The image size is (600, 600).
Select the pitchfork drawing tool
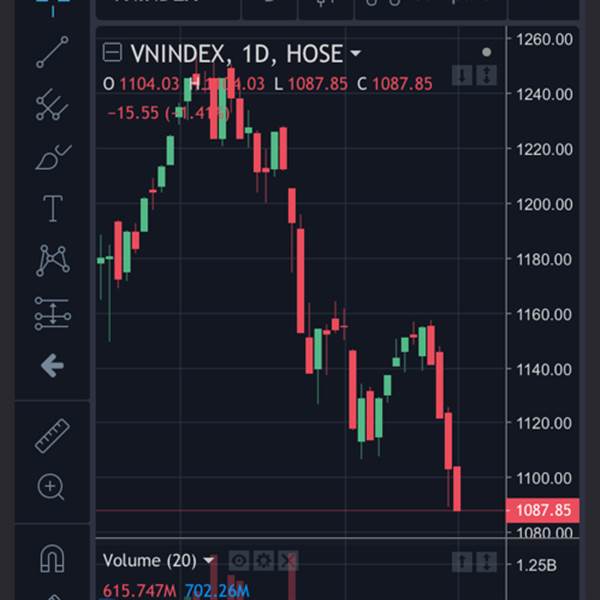[52, 104]
